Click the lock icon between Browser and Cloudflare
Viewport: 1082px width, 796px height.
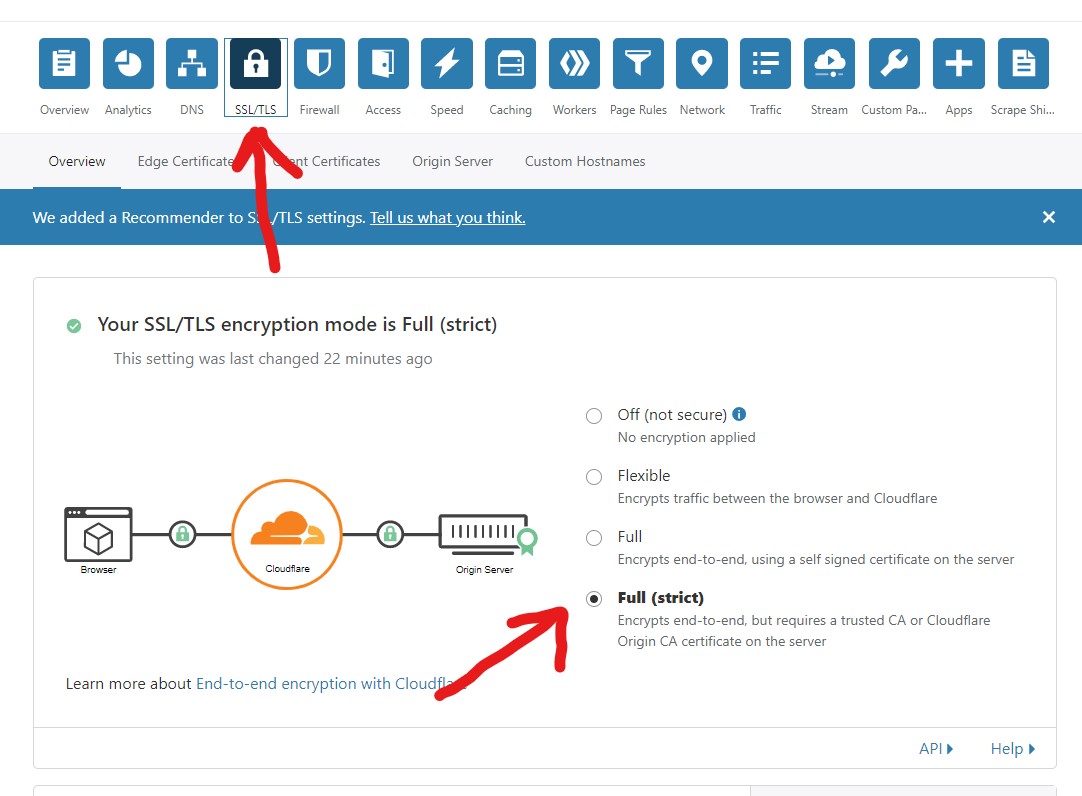click(x=182, y=534)
